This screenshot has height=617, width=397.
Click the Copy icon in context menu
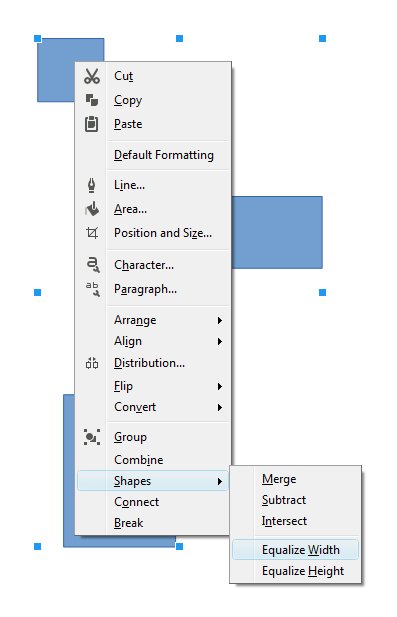[x=92, y=100]
